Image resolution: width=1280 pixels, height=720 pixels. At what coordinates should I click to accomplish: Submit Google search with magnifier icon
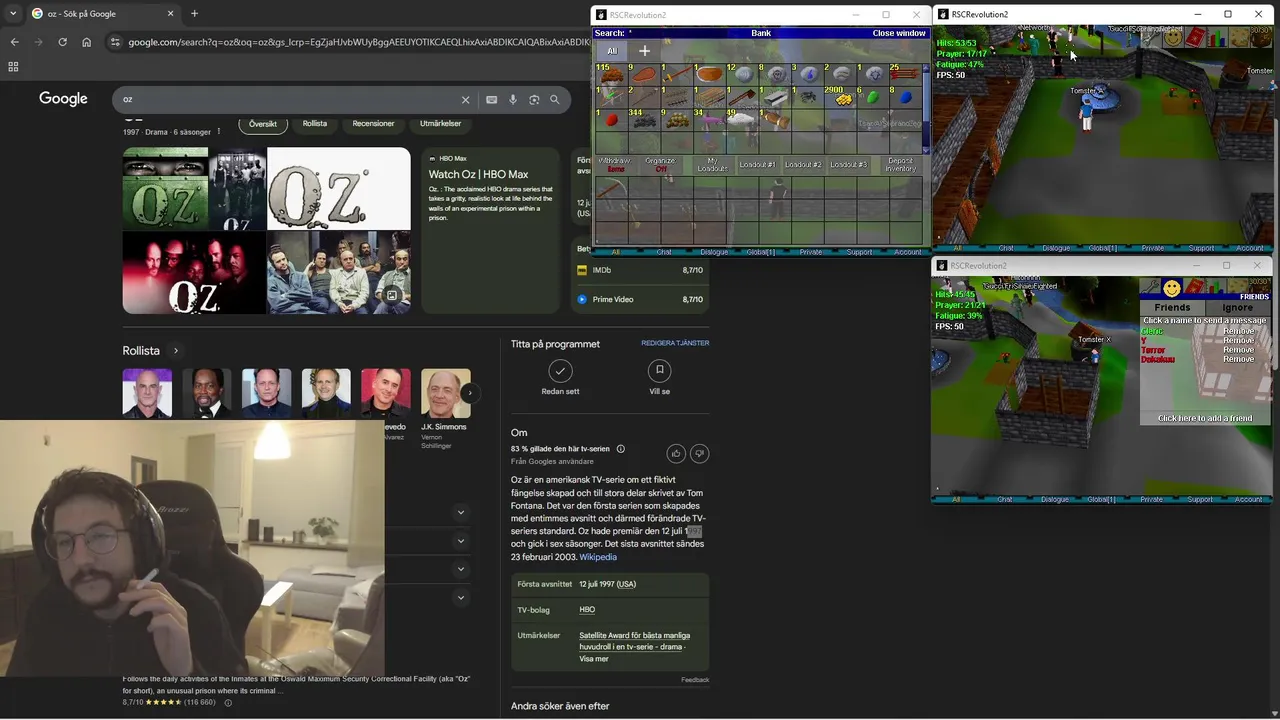556,100
